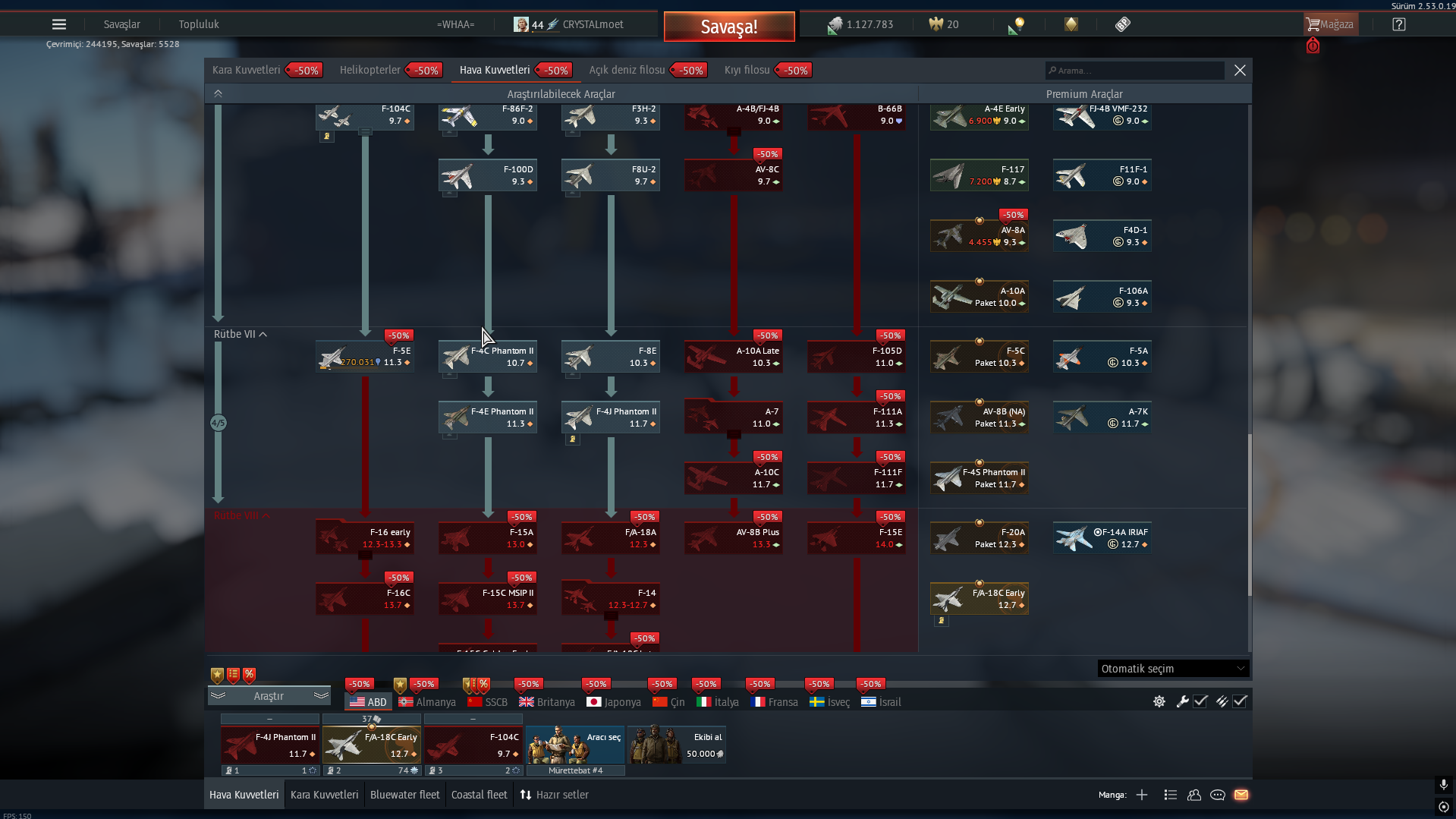The image size is (1456, 819).
Task: Click the red percent discount tag above Araştır
Action: [x=249, y=675]
